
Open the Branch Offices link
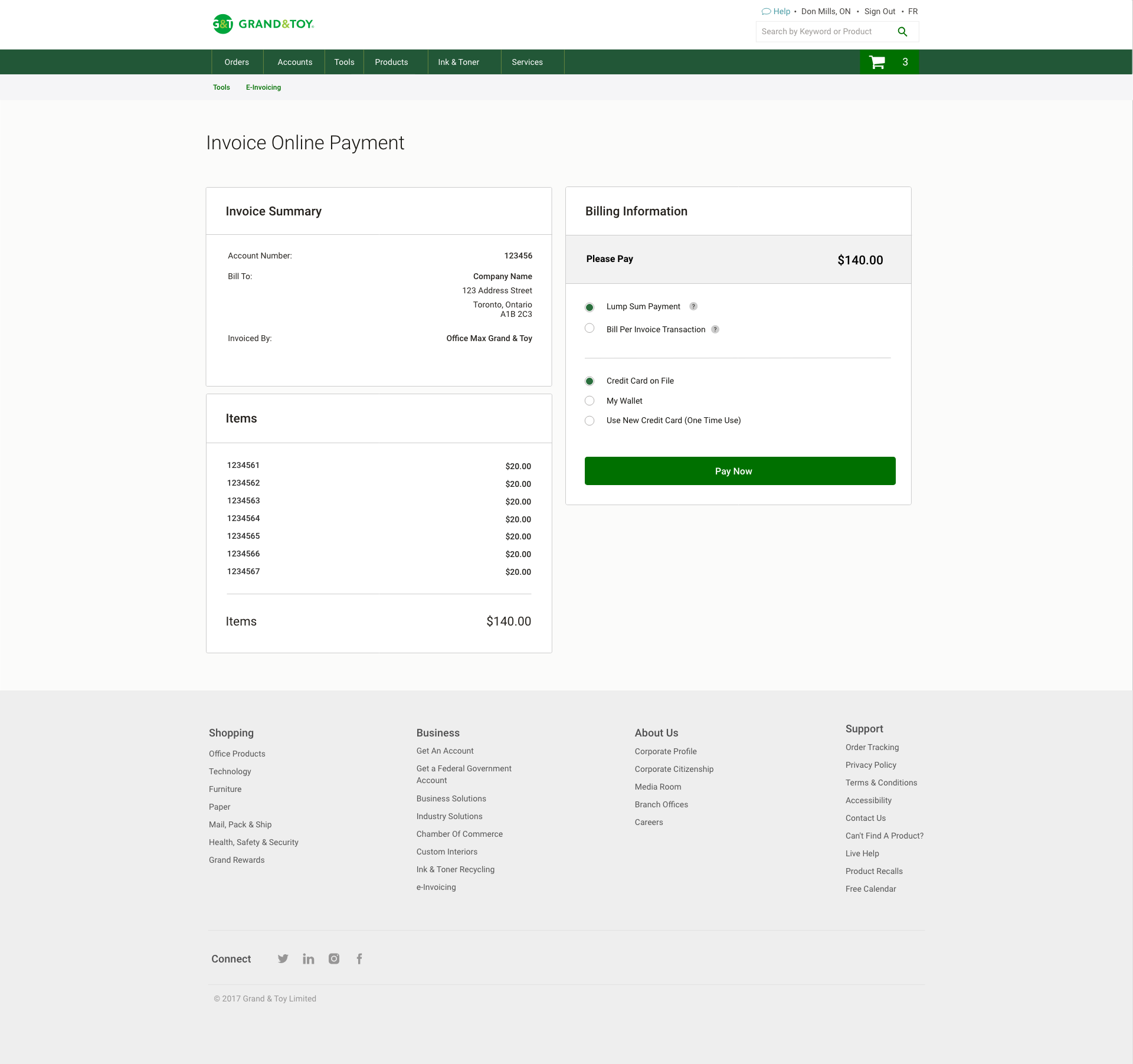[662, 804]
